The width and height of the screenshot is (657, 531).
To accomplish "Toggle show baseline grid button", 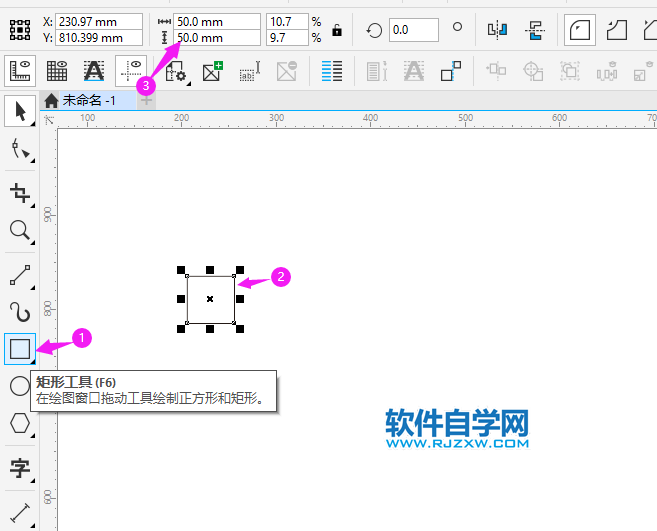I will tap(94, 70).
